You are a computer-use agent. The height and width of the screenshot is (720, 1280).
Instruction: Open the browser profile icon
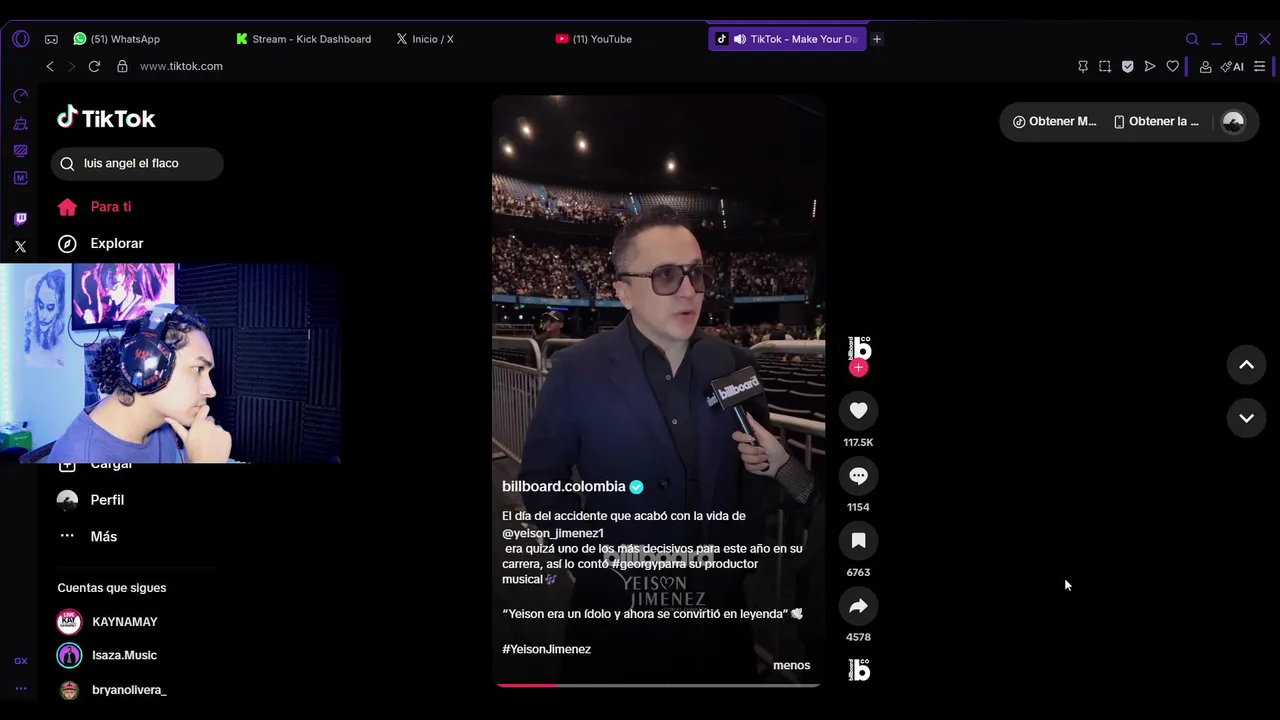pos(1205,66)
